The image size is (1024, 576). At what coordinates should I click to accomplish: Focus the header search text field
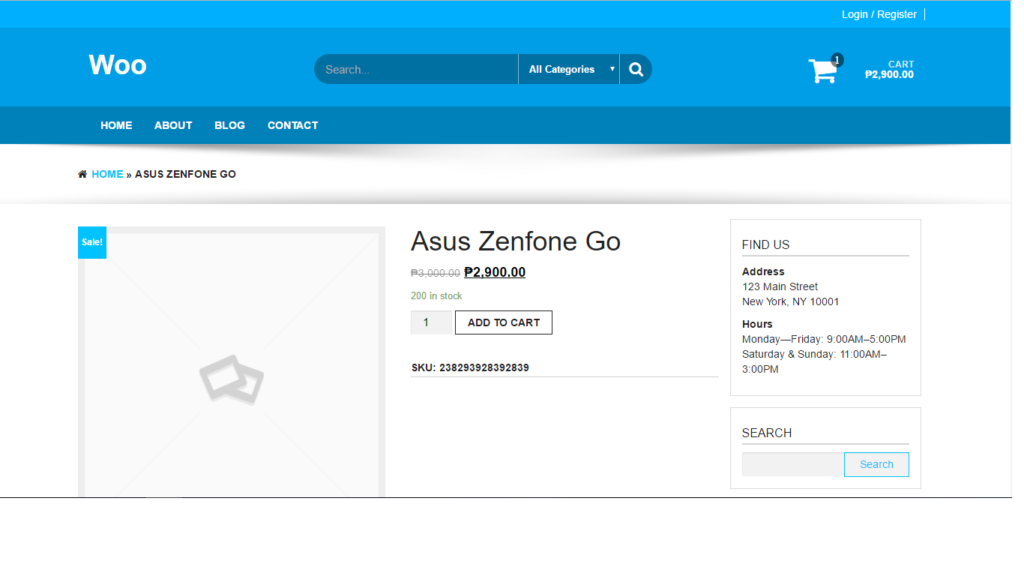click(416, 69)
